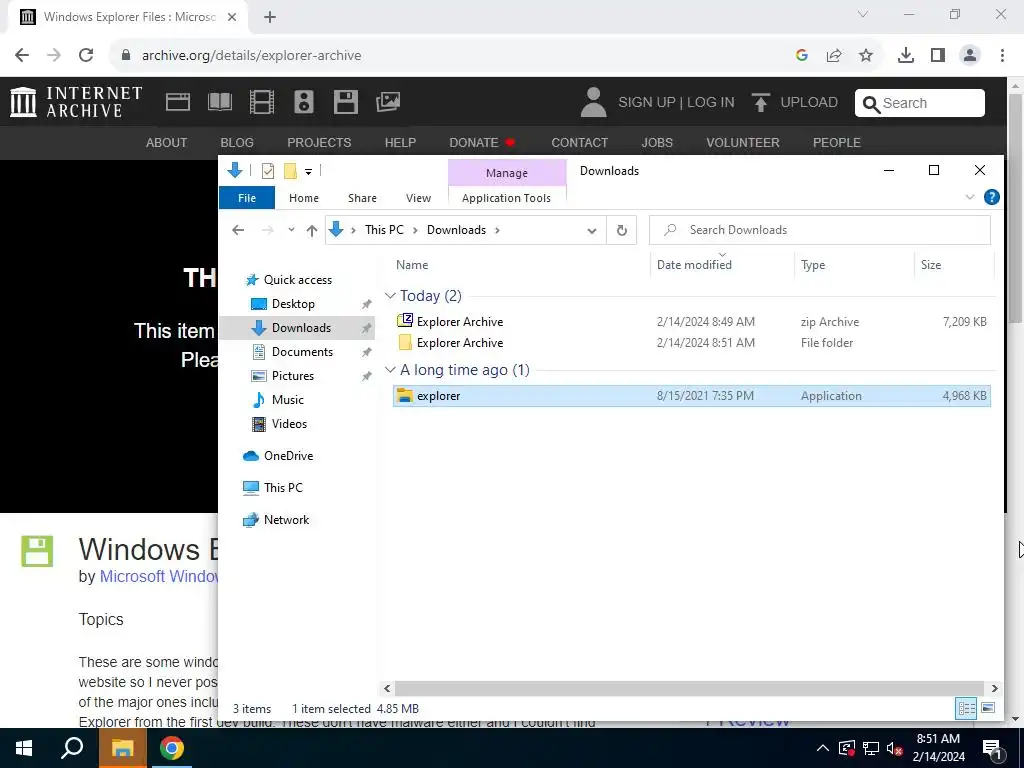Viewport: 1024px width, 768px height.
Task: Go up one folder level
Action: click(x=312, y=230)
